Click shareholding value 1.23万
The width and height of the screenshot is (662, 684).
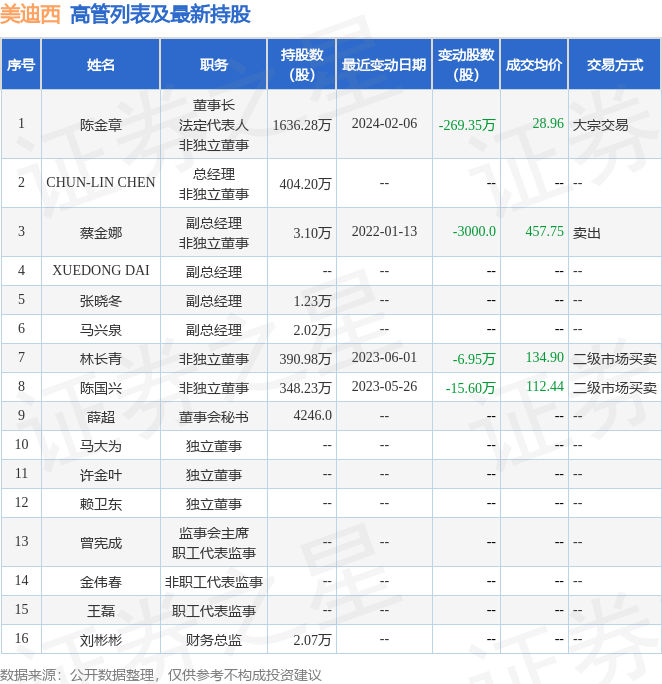312,301
